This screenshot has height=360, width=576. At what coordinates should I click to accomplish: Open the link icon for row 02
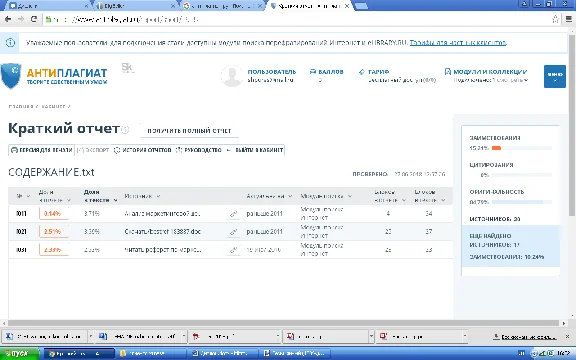233,232
